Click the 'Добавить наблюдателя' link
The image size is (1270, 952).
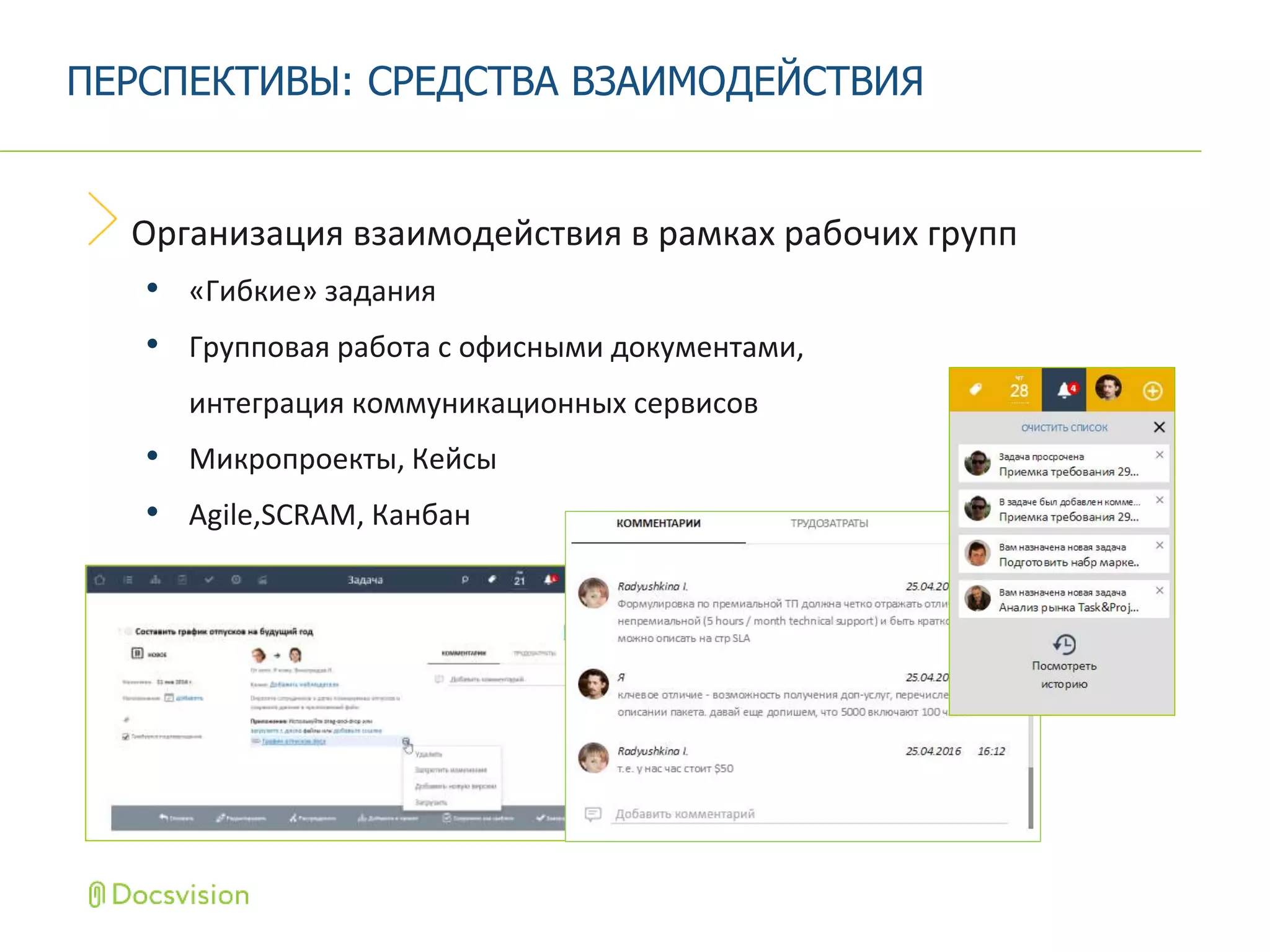tap(304, 685)
